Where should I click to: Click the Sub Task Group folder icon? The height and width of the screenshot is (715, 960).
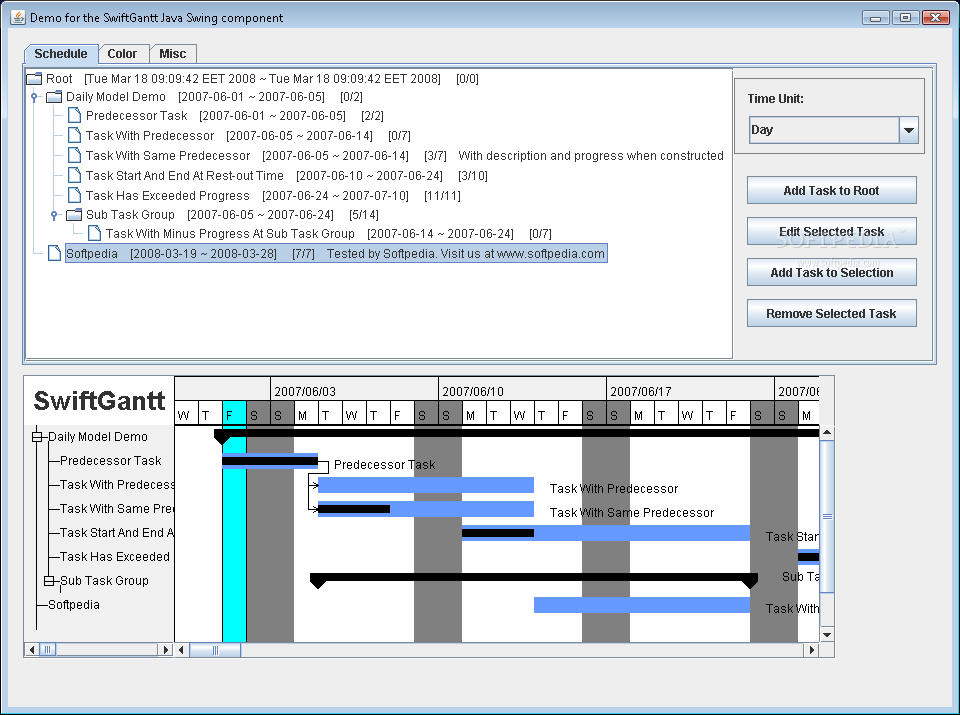point(74,215)
